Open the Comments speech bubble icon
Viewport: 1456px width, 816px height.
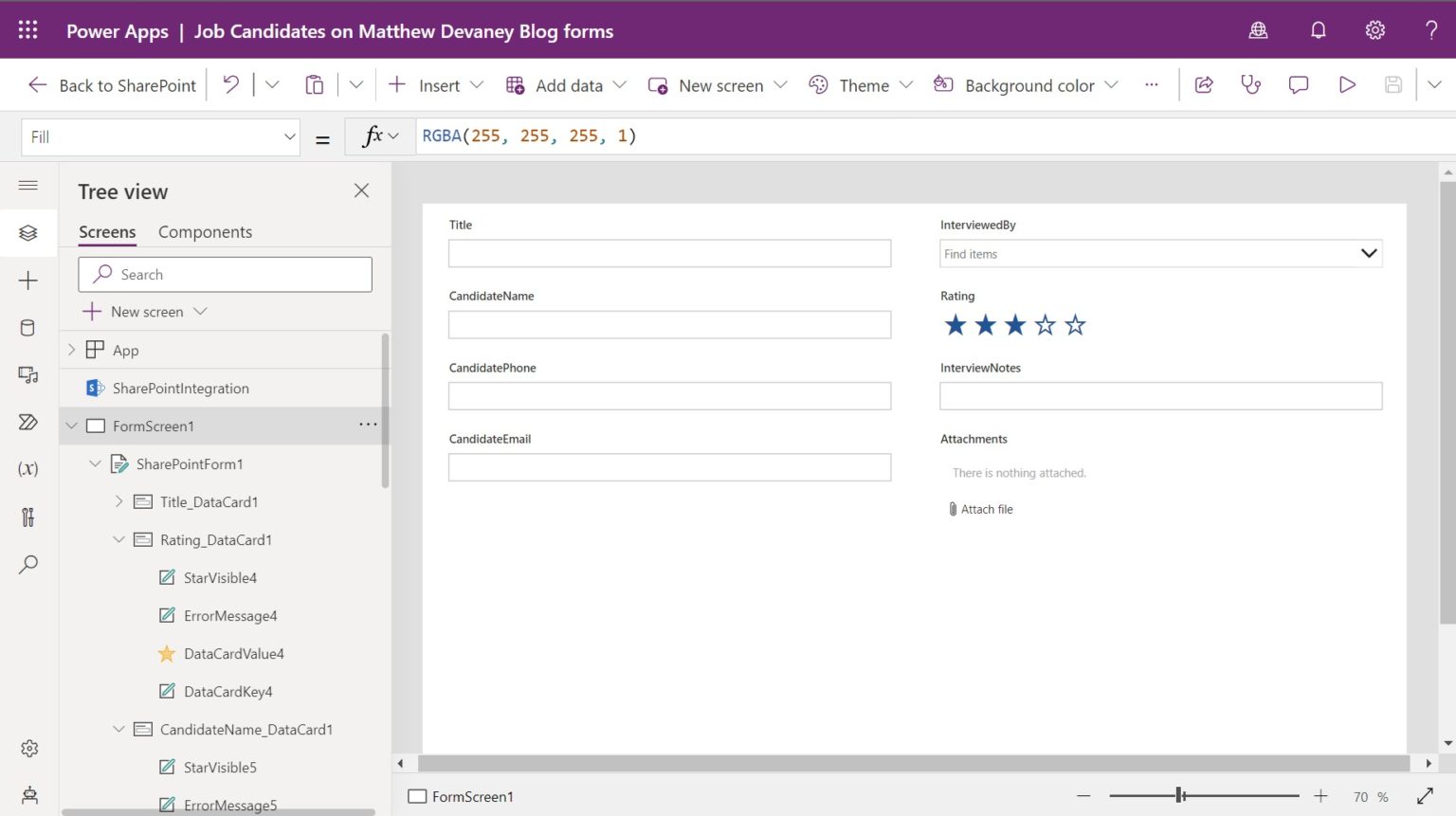click(1299, 85)
